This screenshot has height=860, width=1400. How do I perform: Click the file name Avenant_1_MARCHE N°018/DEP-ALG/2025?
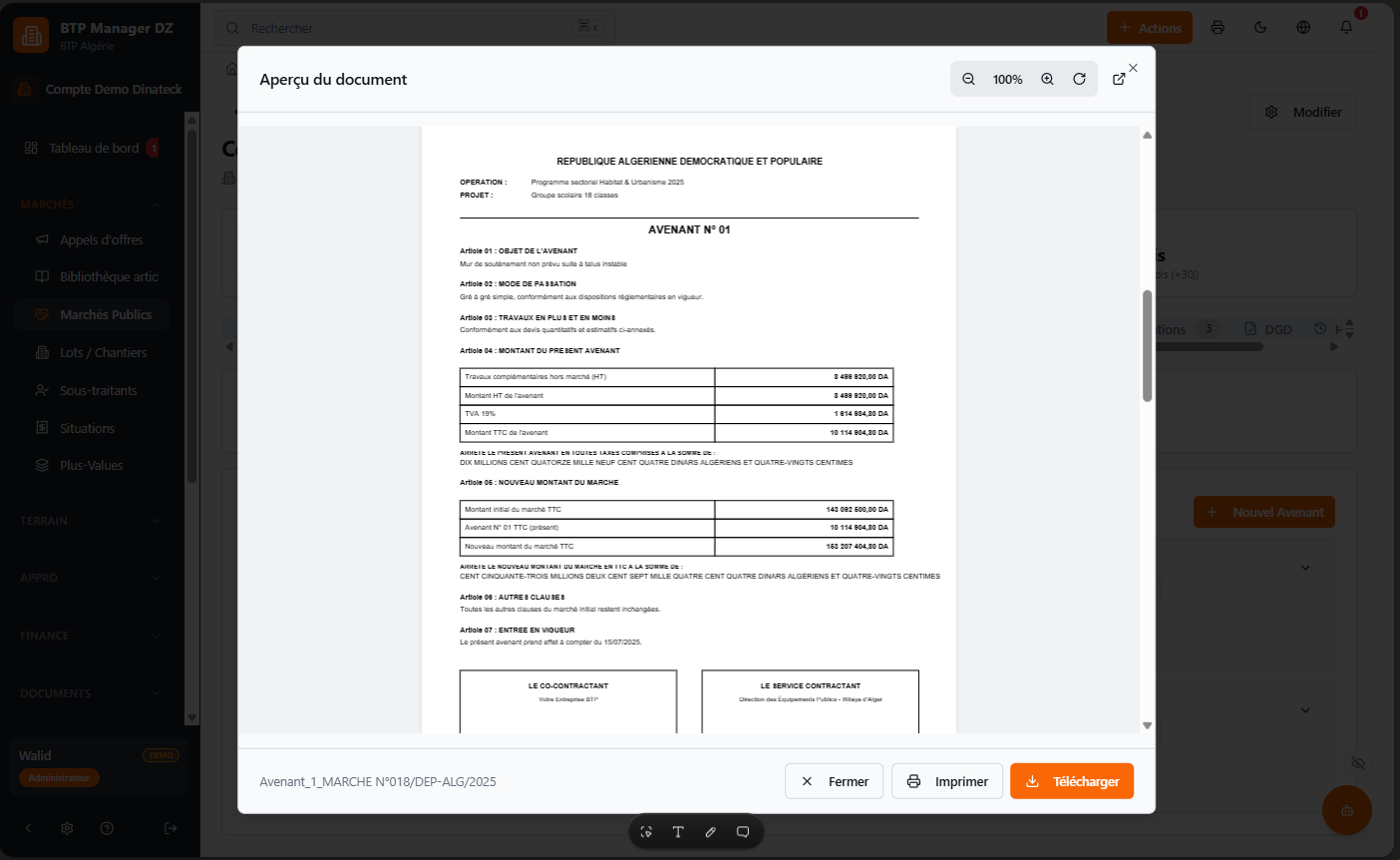pyautogui.click(x=378, y=781)
